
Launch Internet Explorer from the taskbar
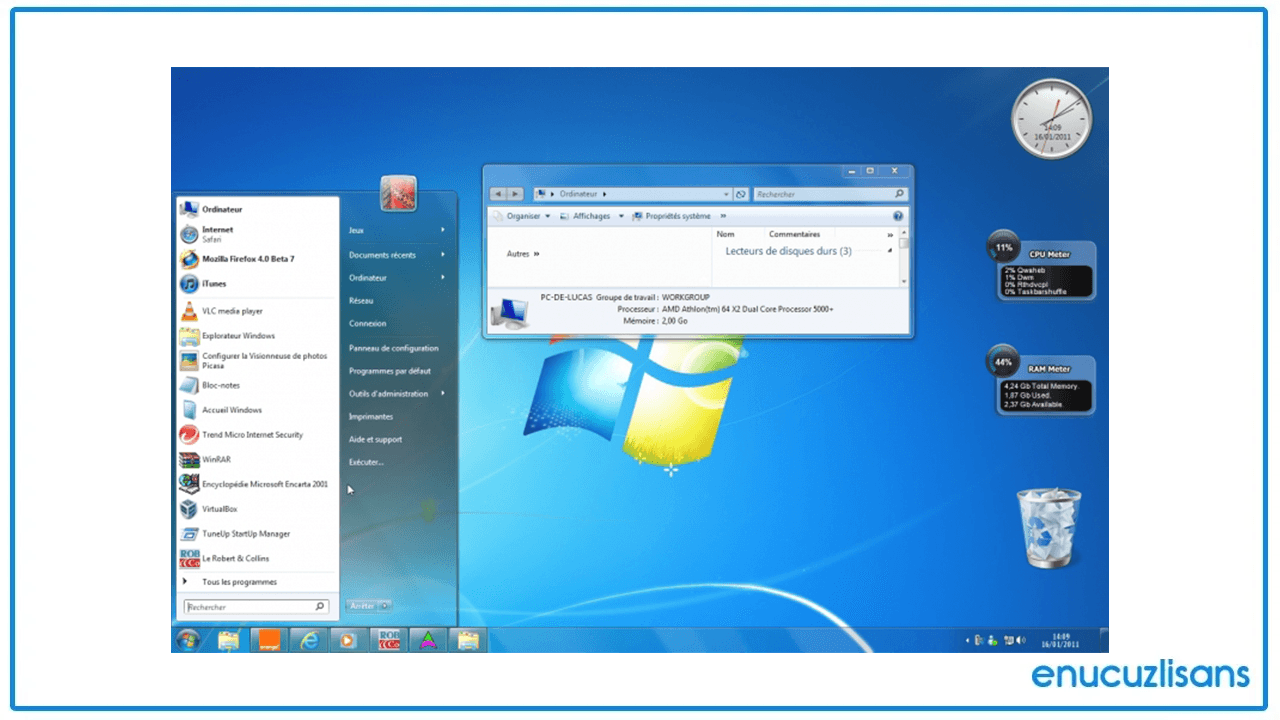[309, 640]
